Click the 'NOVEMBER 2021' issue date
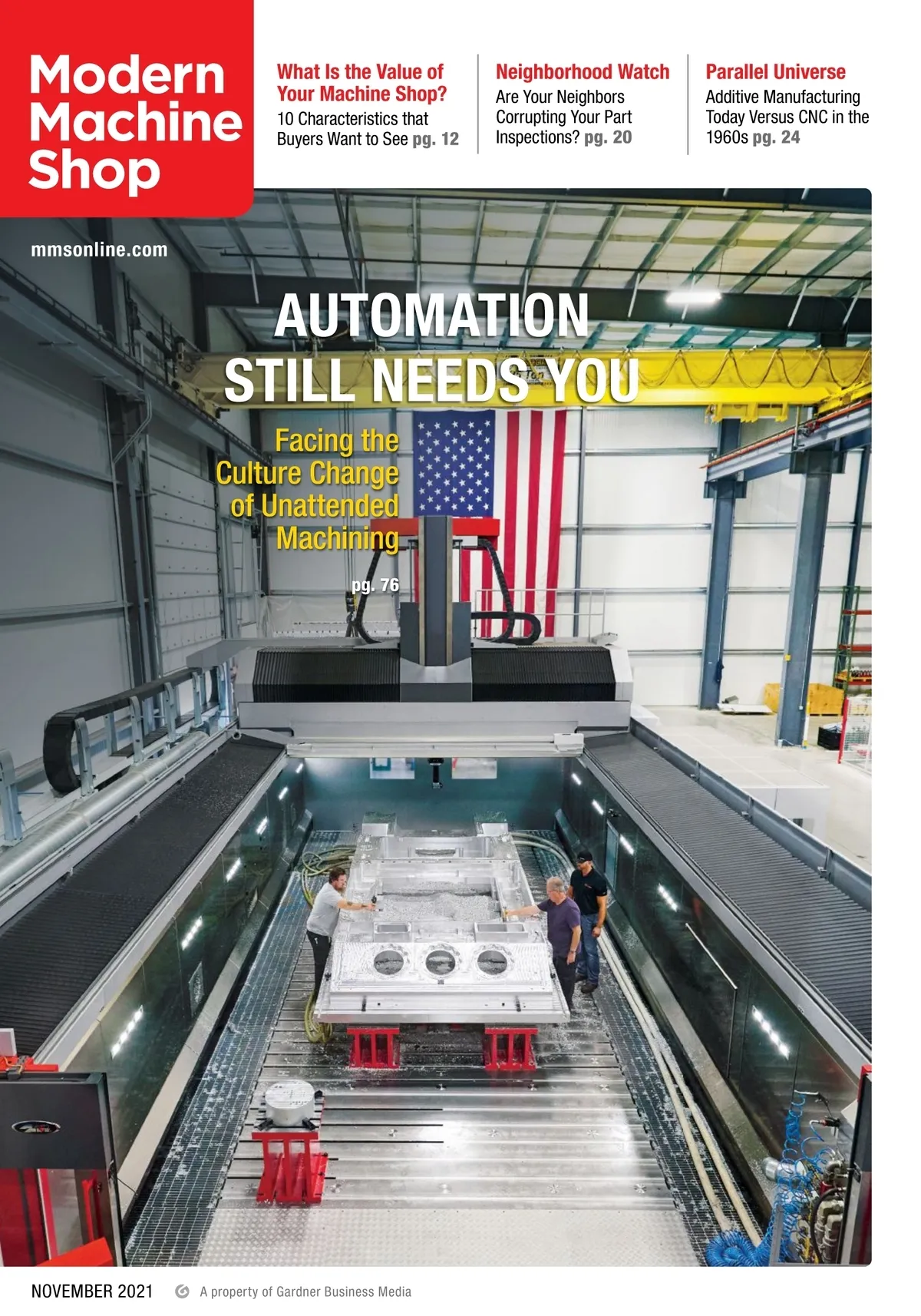This screenshot has height=1316, width=921. 92,1291
